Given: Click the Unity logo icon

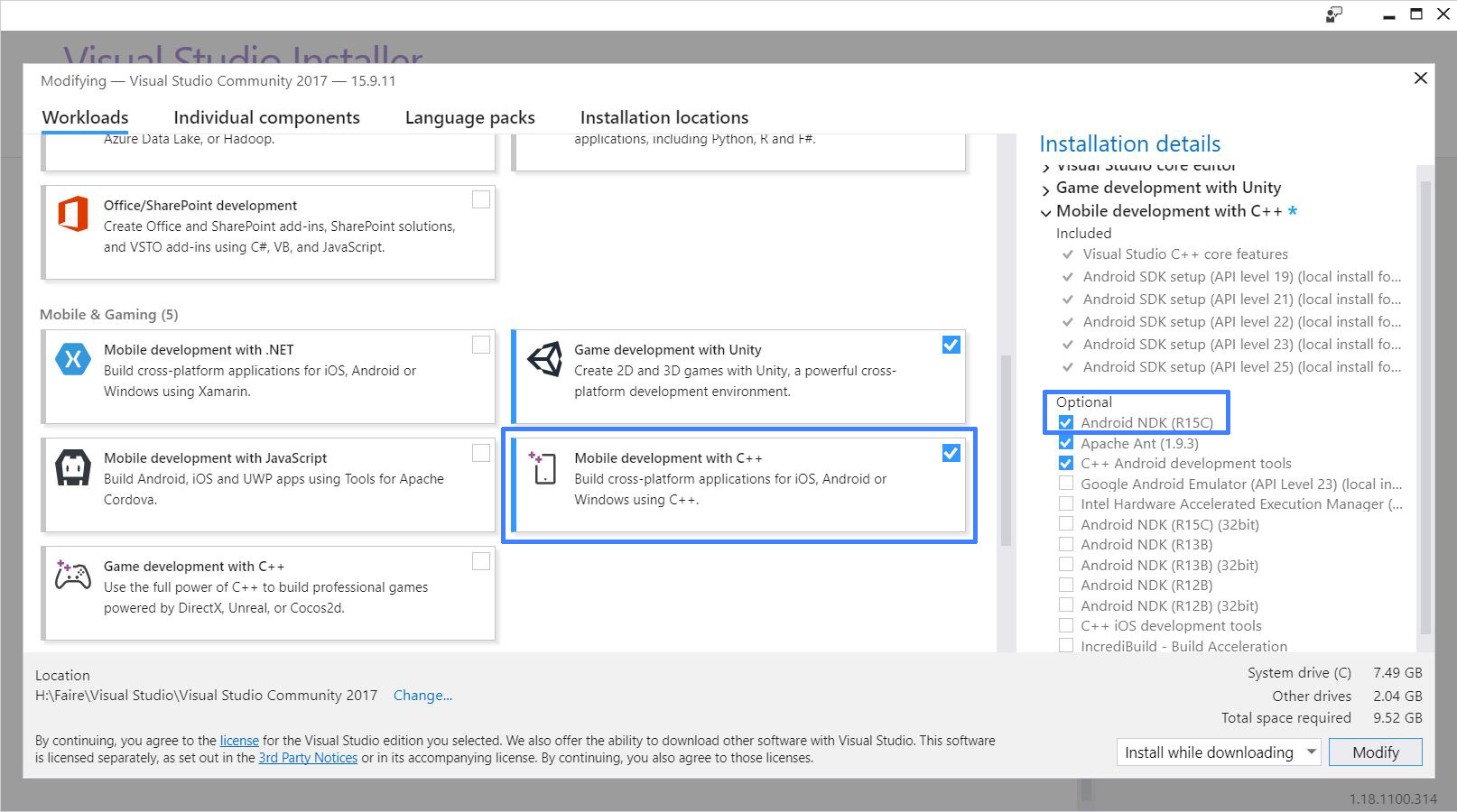Looking at the screenshot, I should point(544,359).
